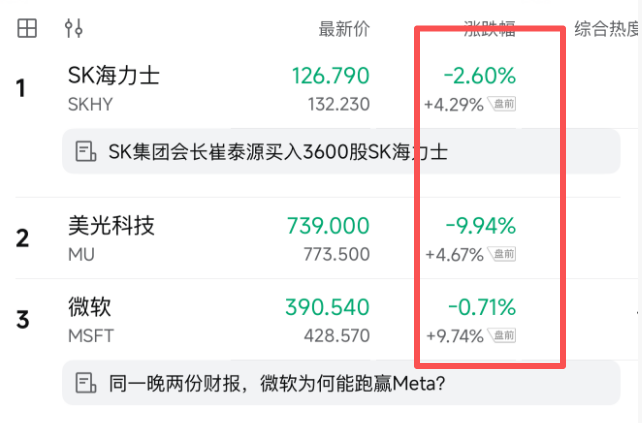
Task: Tap the 盘前 badge in 微软 row
Action: (x=502, y=336)
